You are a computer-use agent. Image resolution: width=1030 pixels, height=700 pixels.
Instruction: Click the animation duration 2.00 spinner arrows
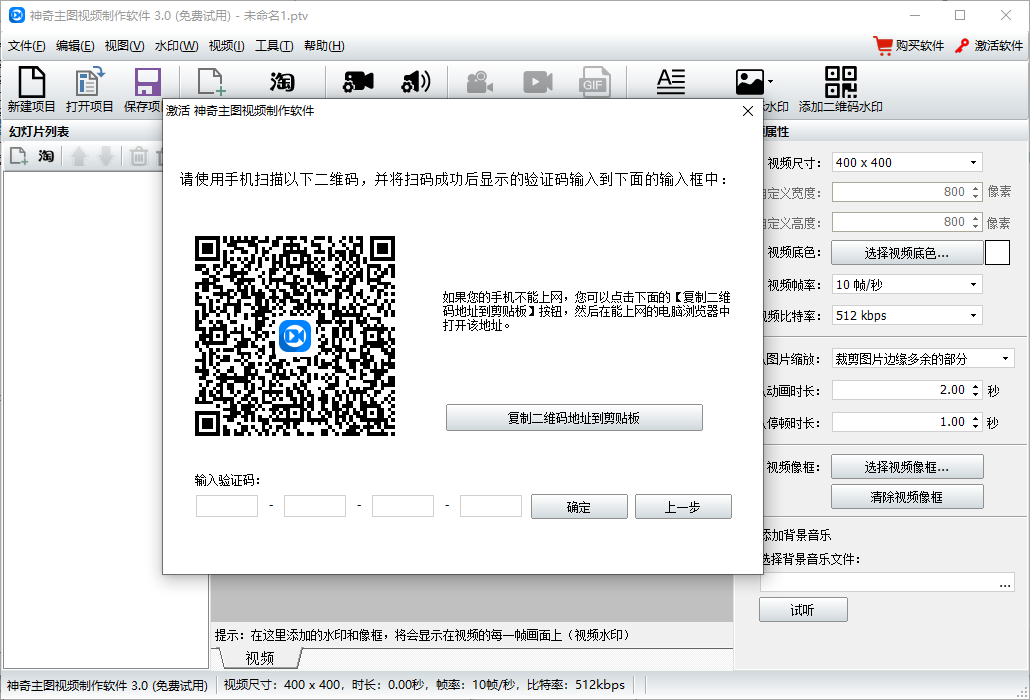[x=975, y=390]
